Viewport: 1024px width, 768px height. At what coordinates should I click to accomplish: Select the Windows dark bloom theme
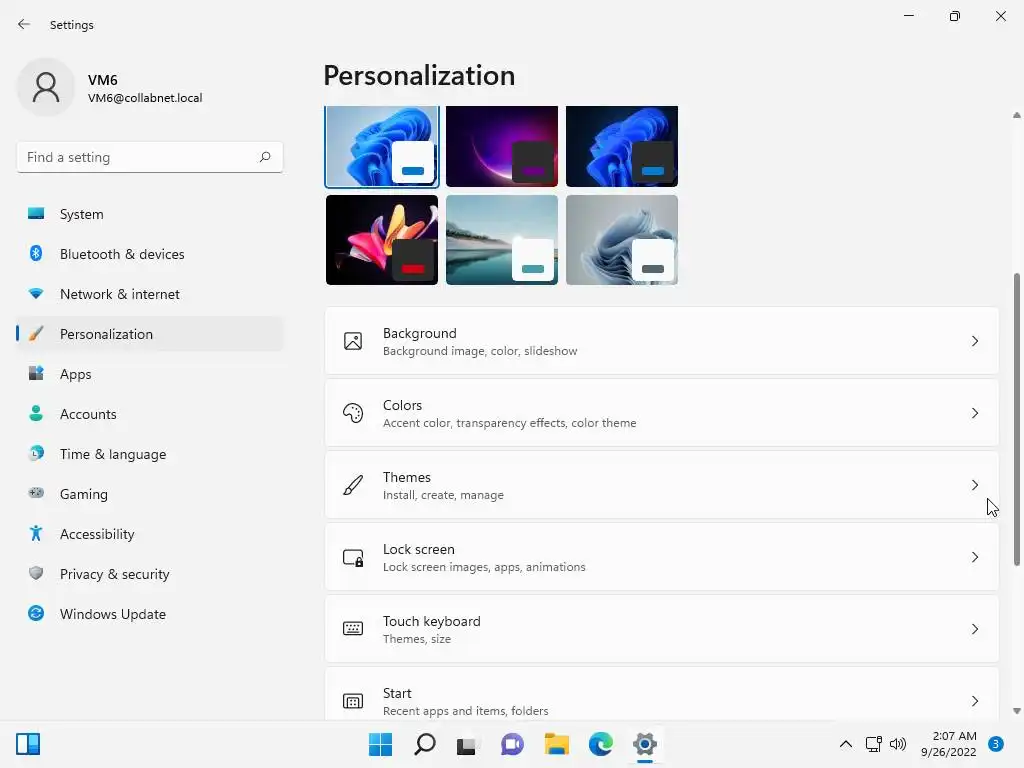tap(622, 146)
